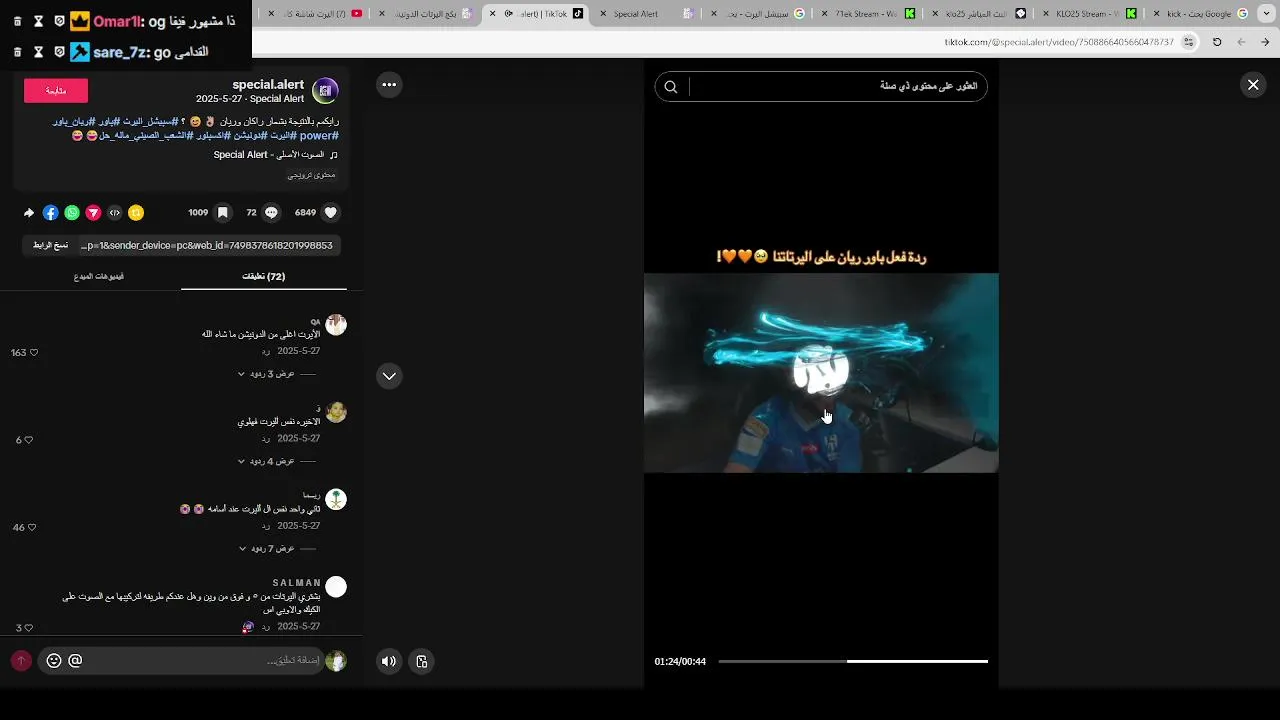Reload the page in browser

click(x=1217, y=42)
